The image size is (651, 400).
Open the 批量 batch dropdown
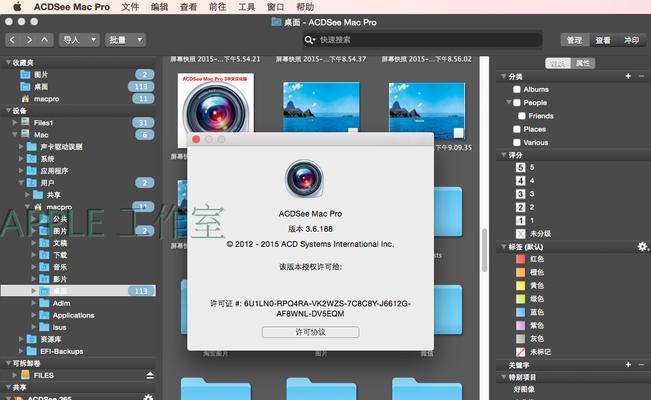(x=125, y=40)
